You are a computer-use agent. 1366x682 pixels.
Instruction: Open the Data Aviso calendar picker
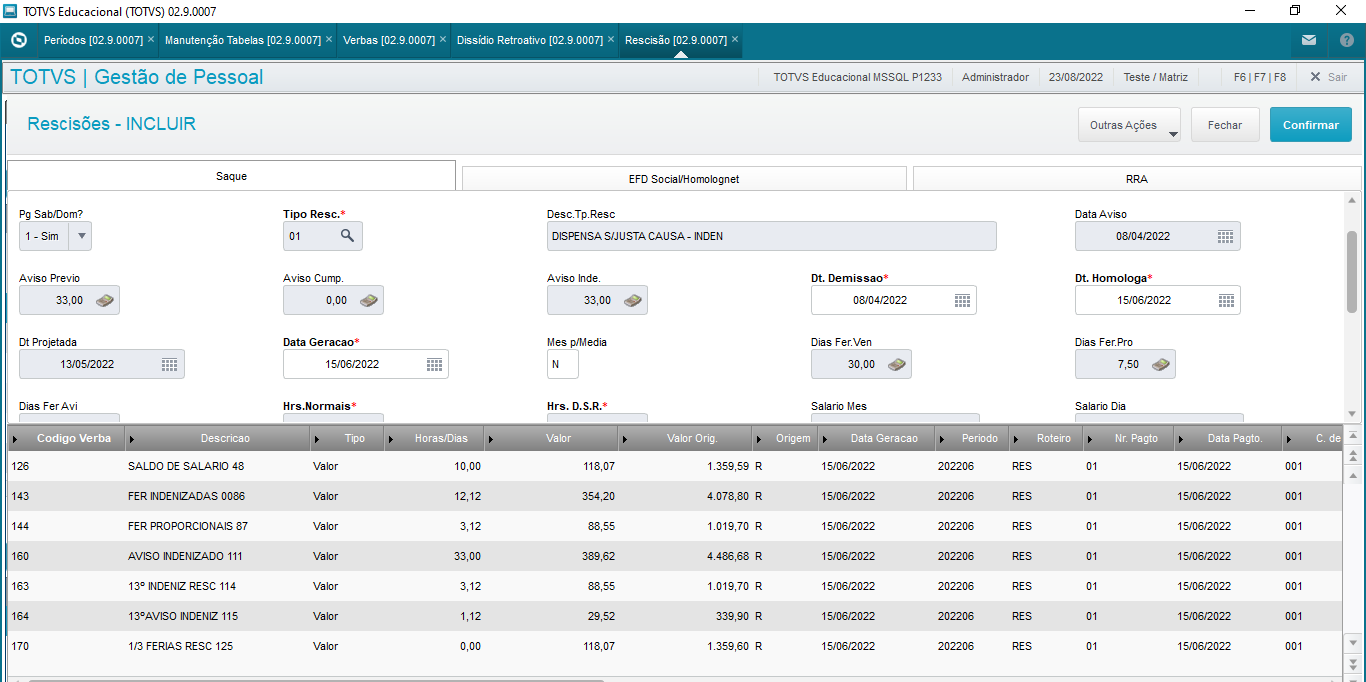coord(1225,236)
